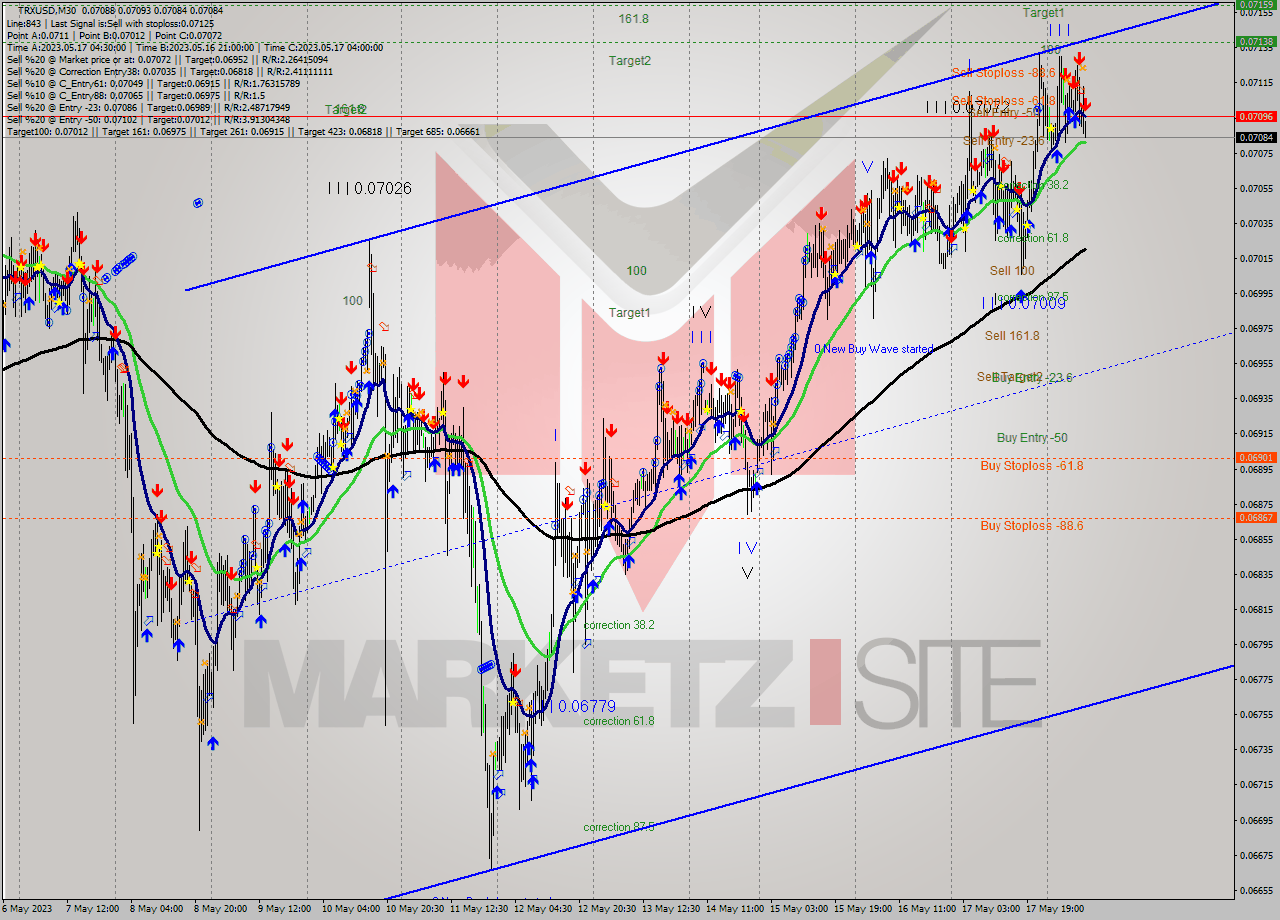Click 0.06675 on the price axis

(1257, 855)
